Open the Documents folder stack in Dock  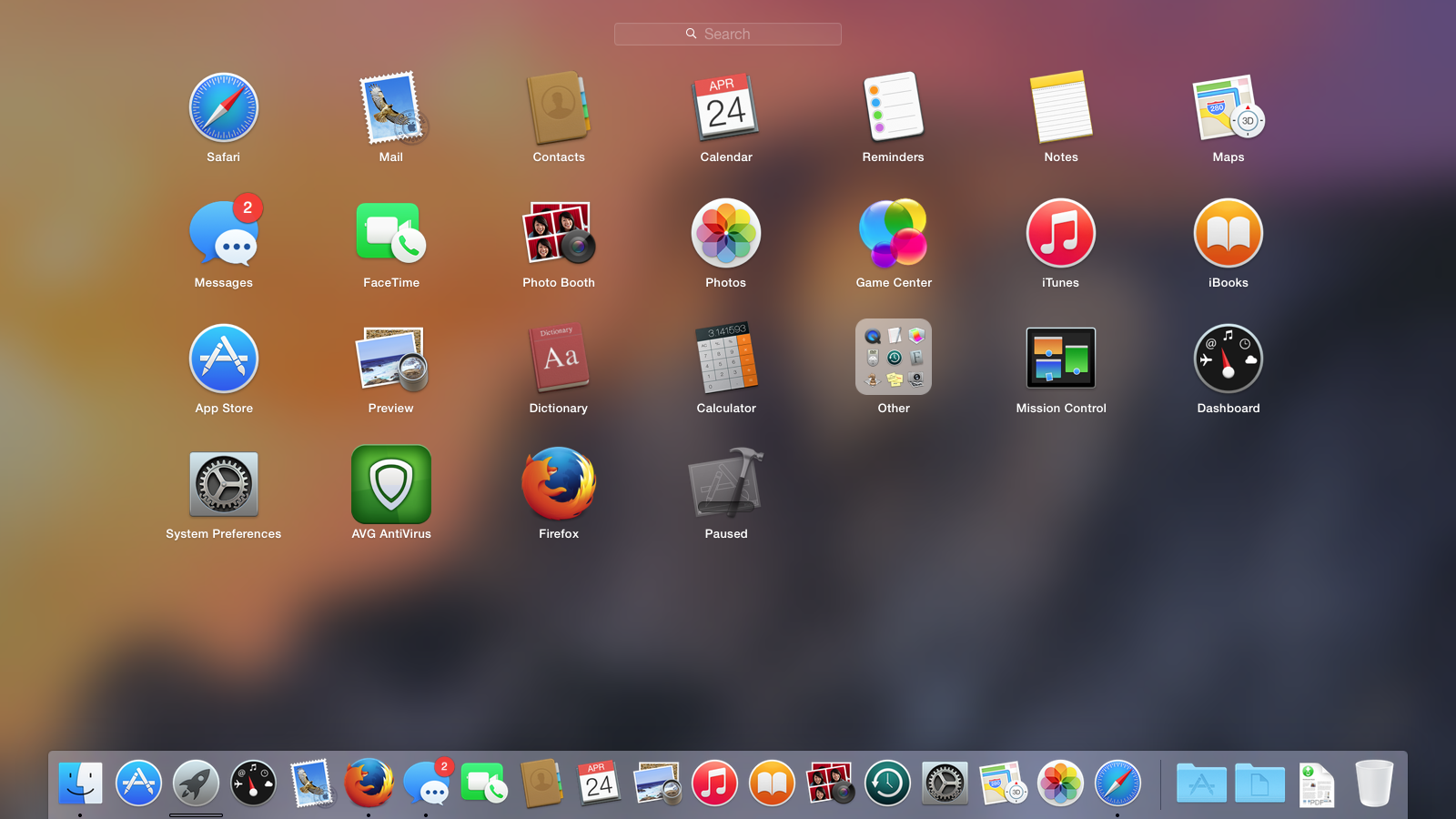coord(1259,784)
